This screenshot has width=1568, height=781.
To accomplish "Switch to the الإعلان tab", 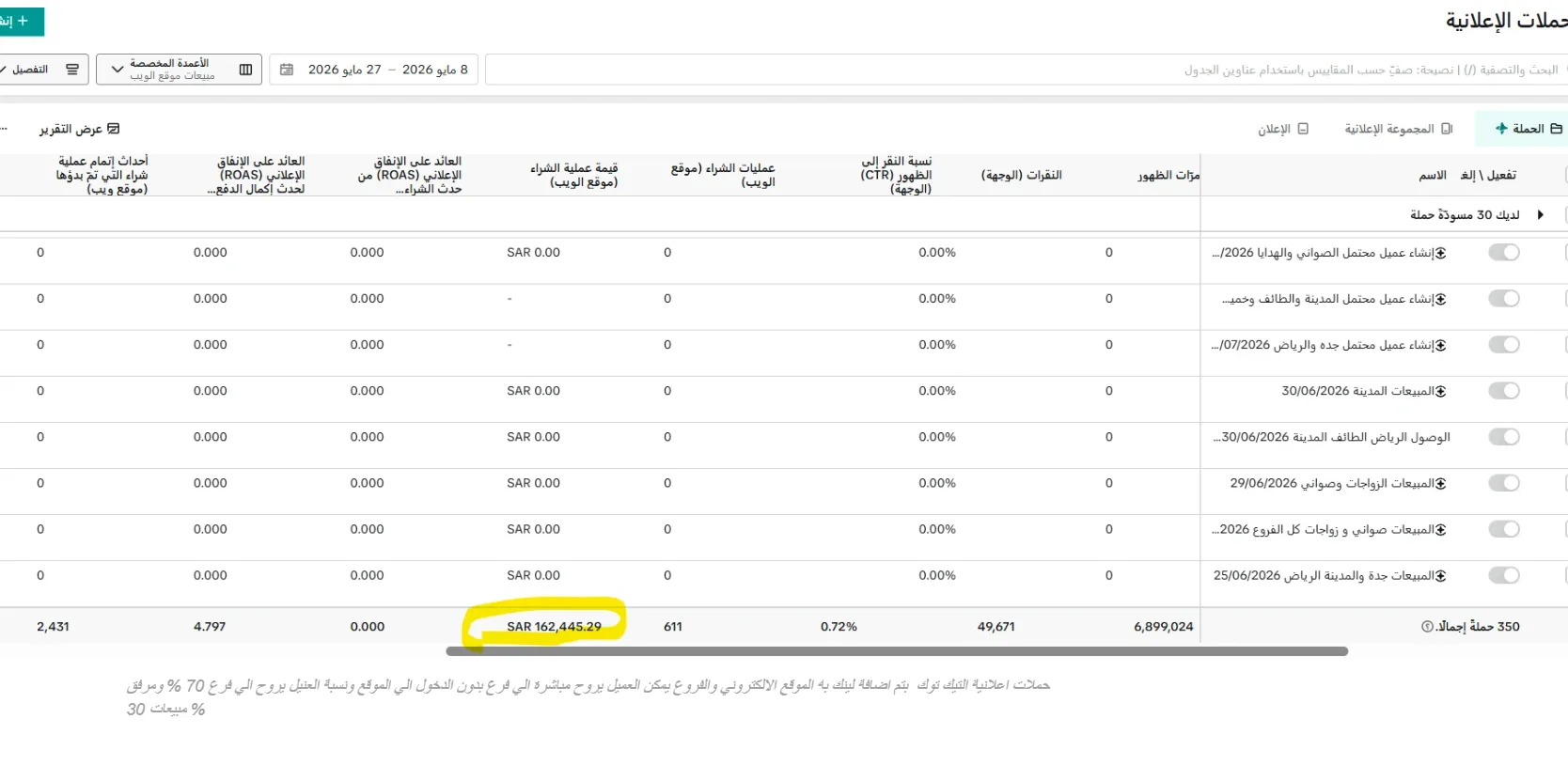I will [1283, 129].
